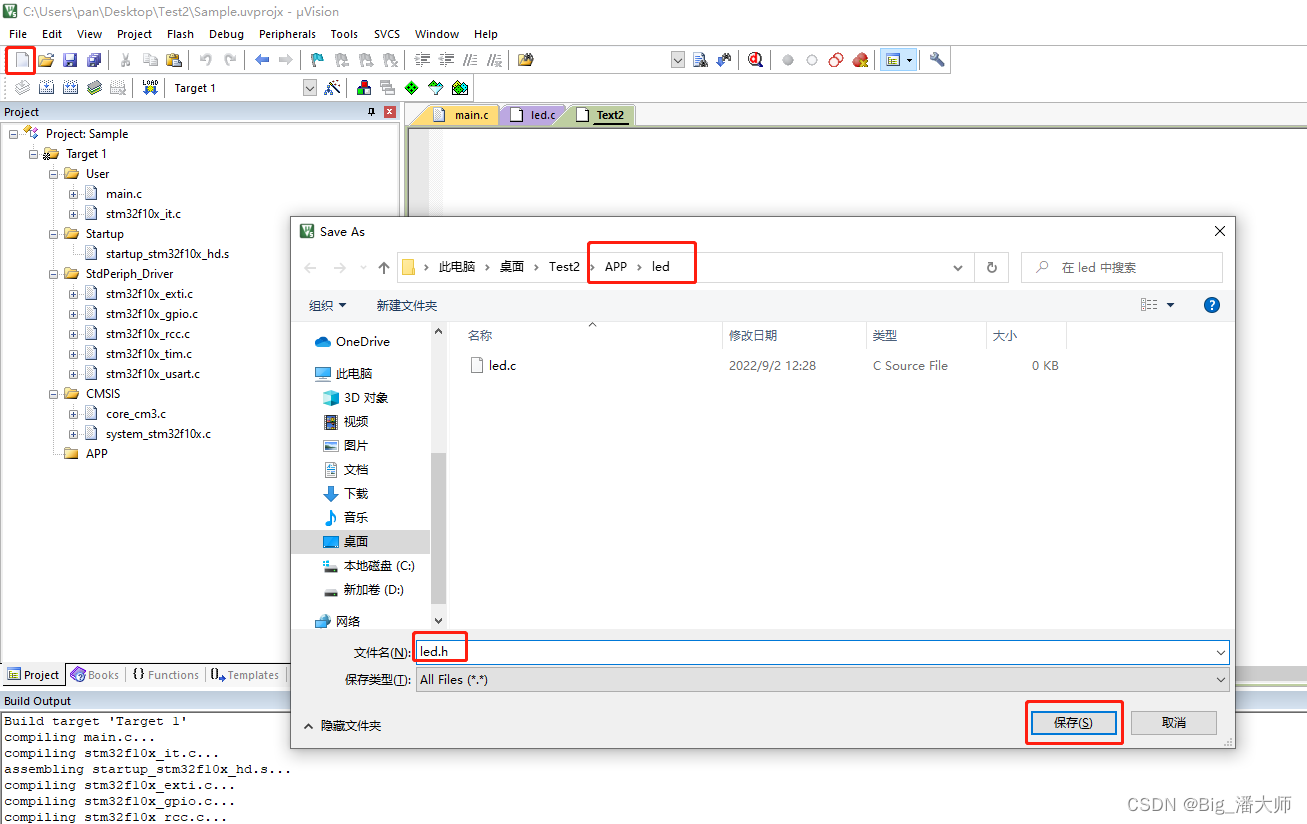Viewport: 1307px width, 824px height.
Task: Insert a bookmark using the flag icon
Action: [317, 60]
